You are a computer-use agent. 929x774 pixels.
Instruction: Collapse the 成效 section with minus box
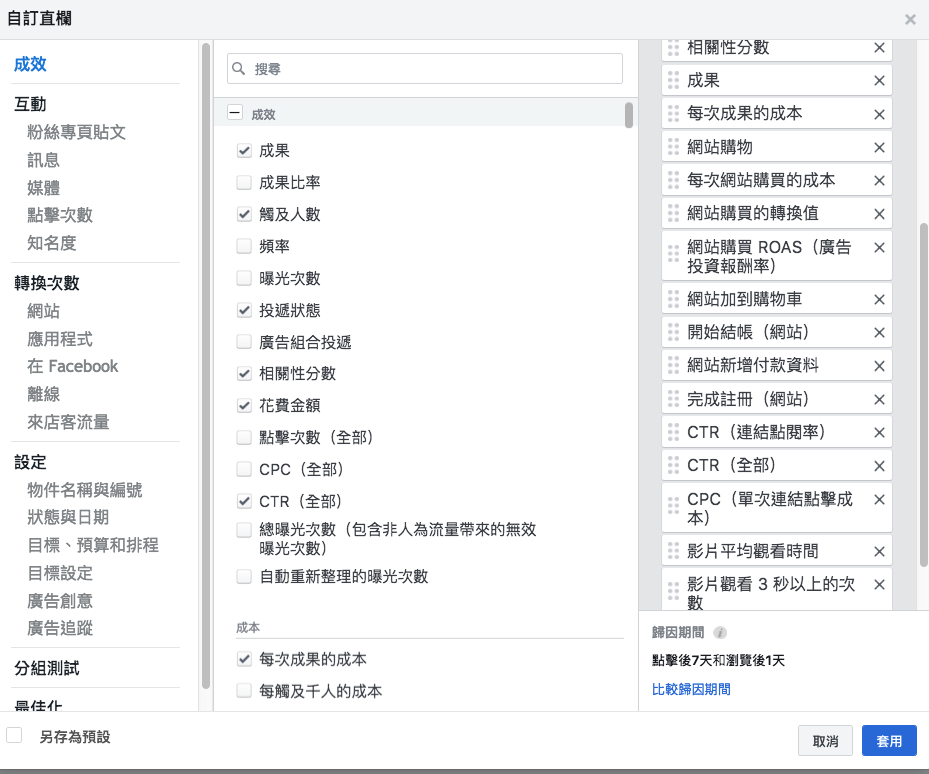235,114
